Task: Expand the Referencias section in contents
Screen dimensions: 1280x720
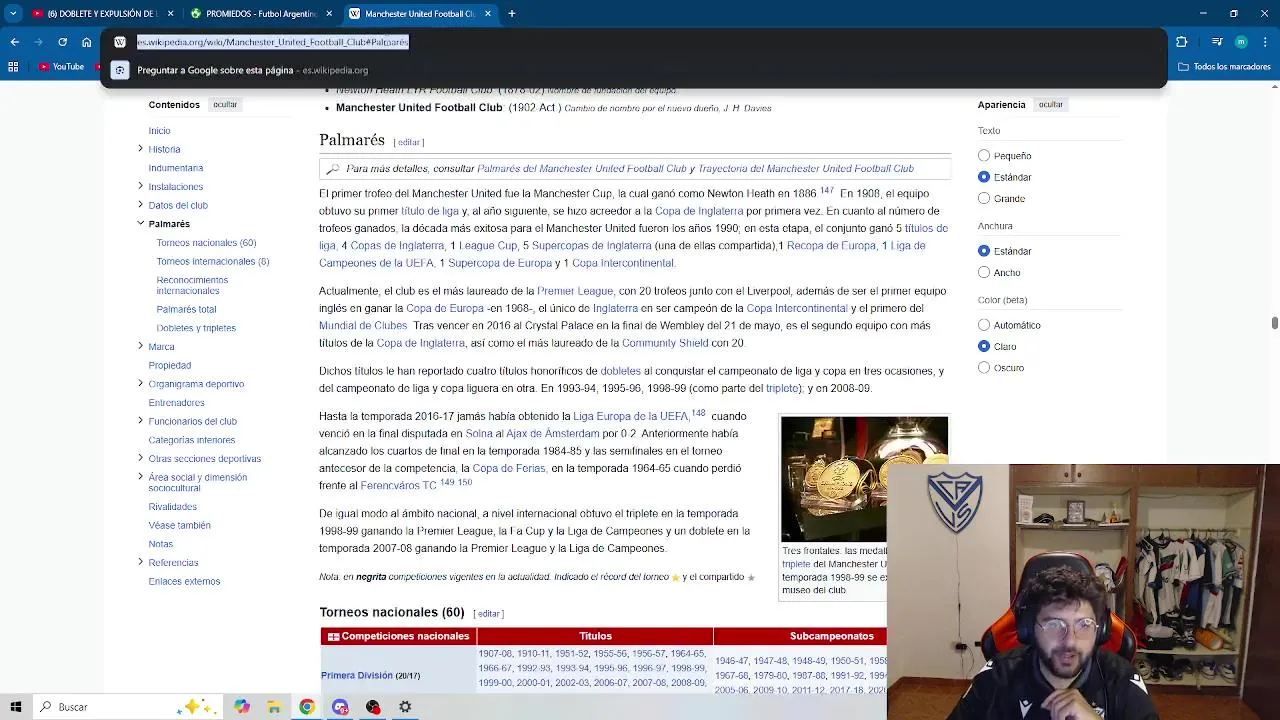Action: point(140,562)
